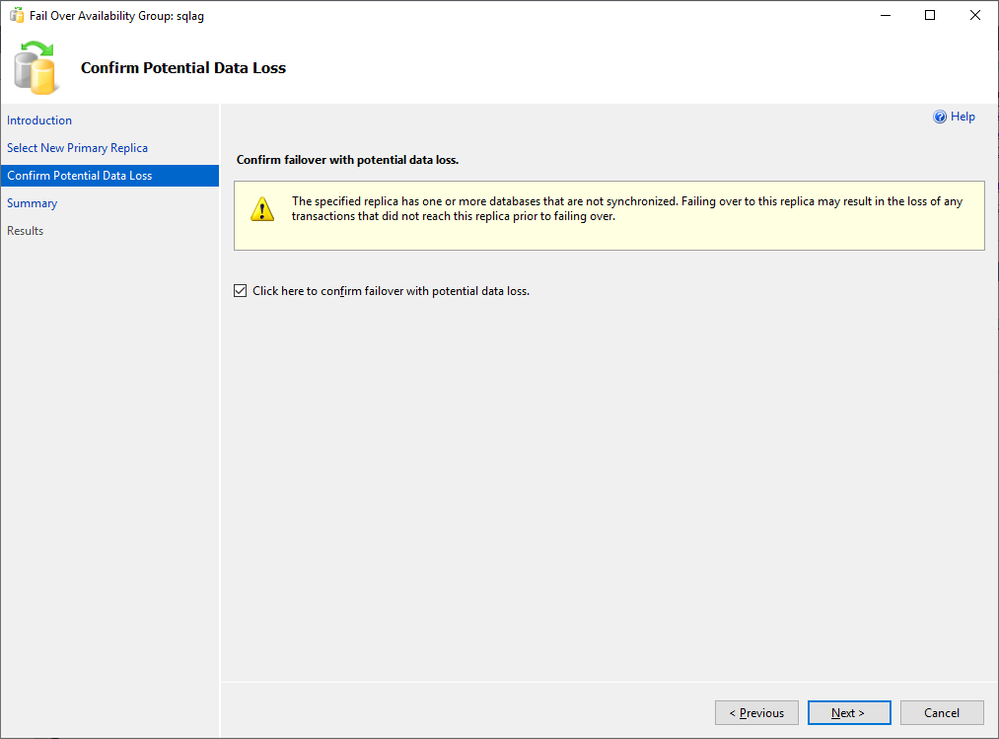999x739 pixels.
Task: Click the confirm failover checkbox label text
Action: click(390, 291)
